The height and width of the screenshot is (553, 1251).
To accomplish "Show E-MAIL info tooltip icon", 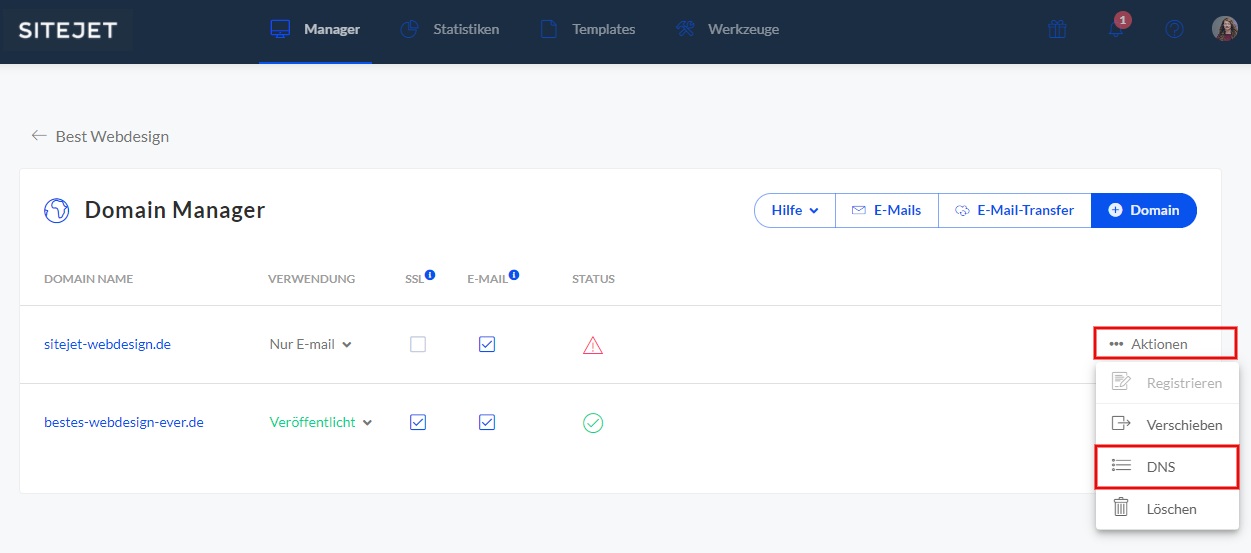I will click(514, 274).
